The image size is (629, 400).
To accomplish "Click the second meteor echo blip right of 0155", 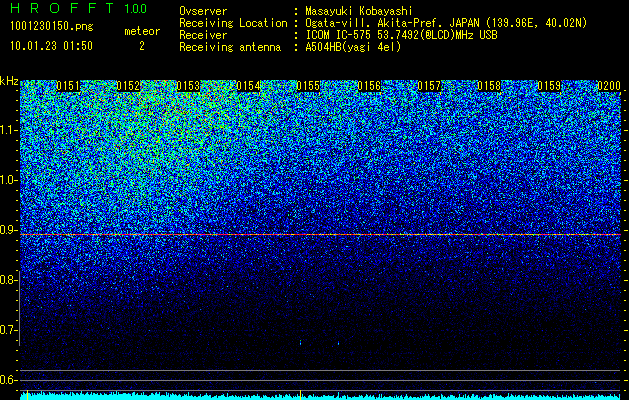I will [x=339, y=343].
